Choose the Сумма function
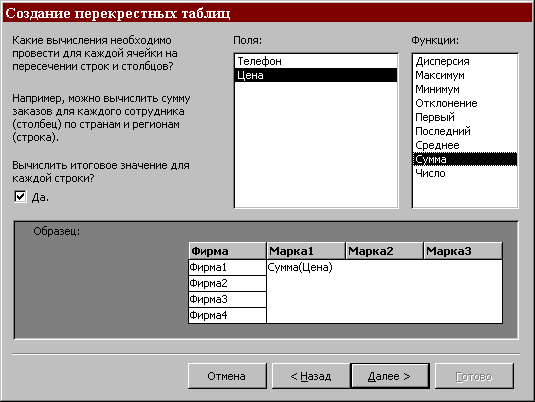The image size is (535, 402). (465, 159)
